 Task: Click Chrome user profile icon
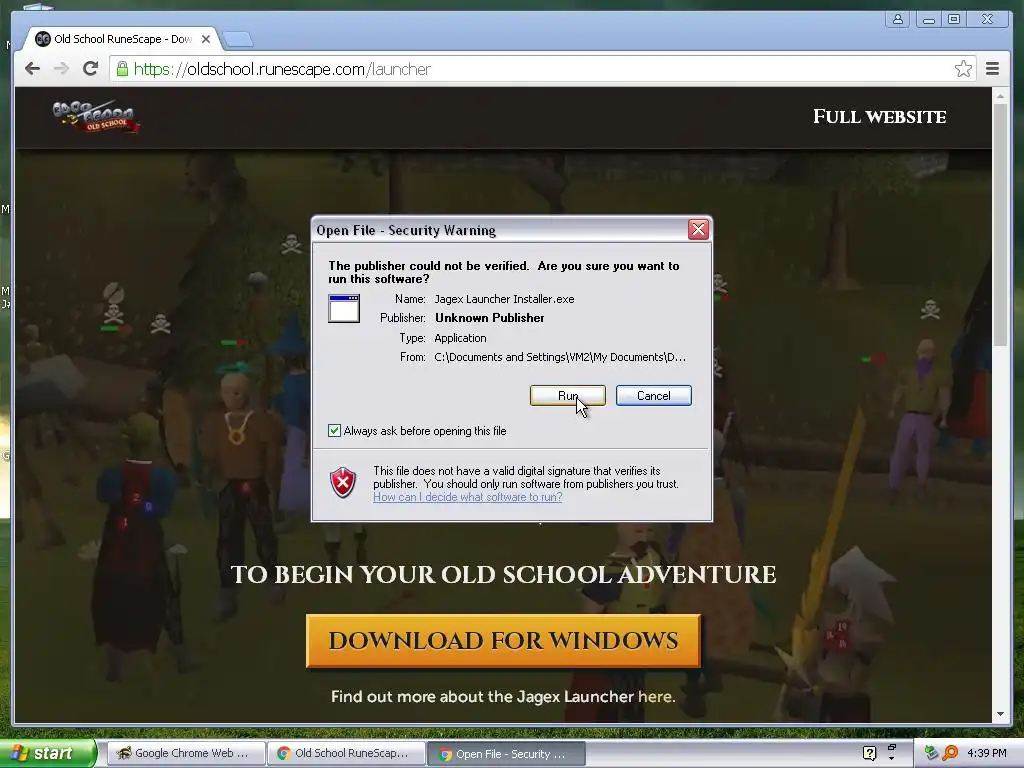pos(898,20)
